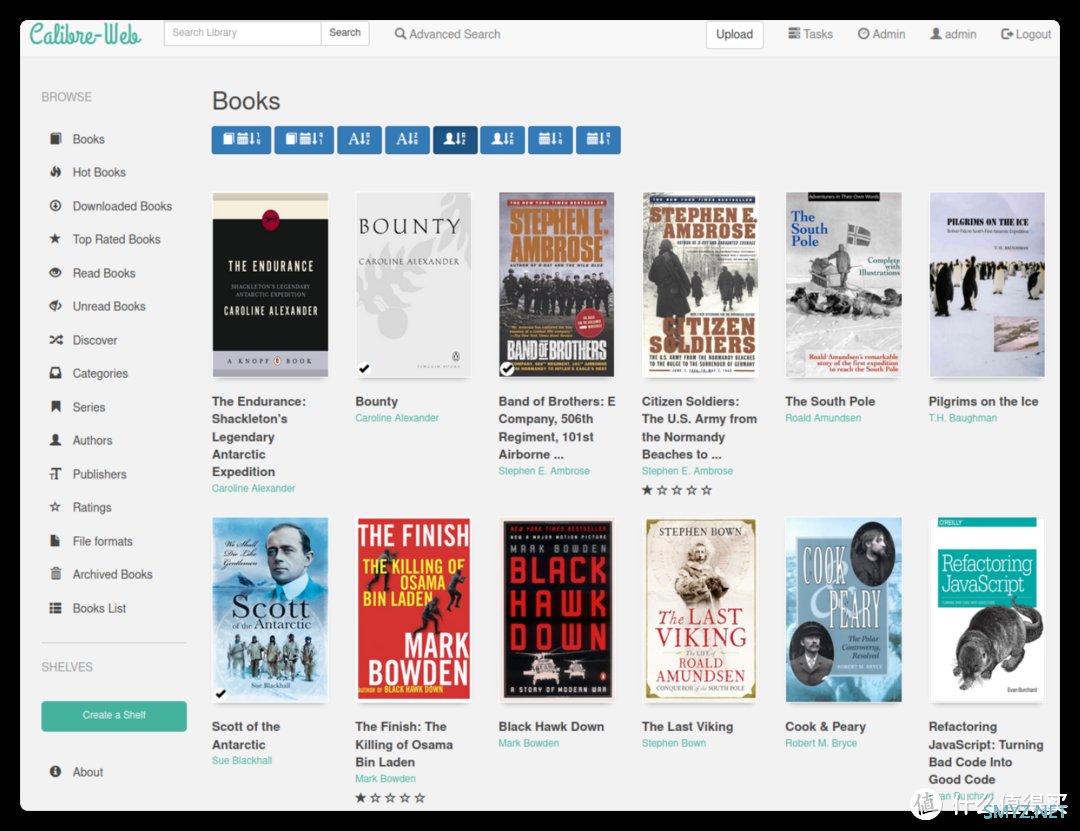This screenshot has width=1080, height=831.
Task: Open the Black Hawk Down cover
Action: 557,610
